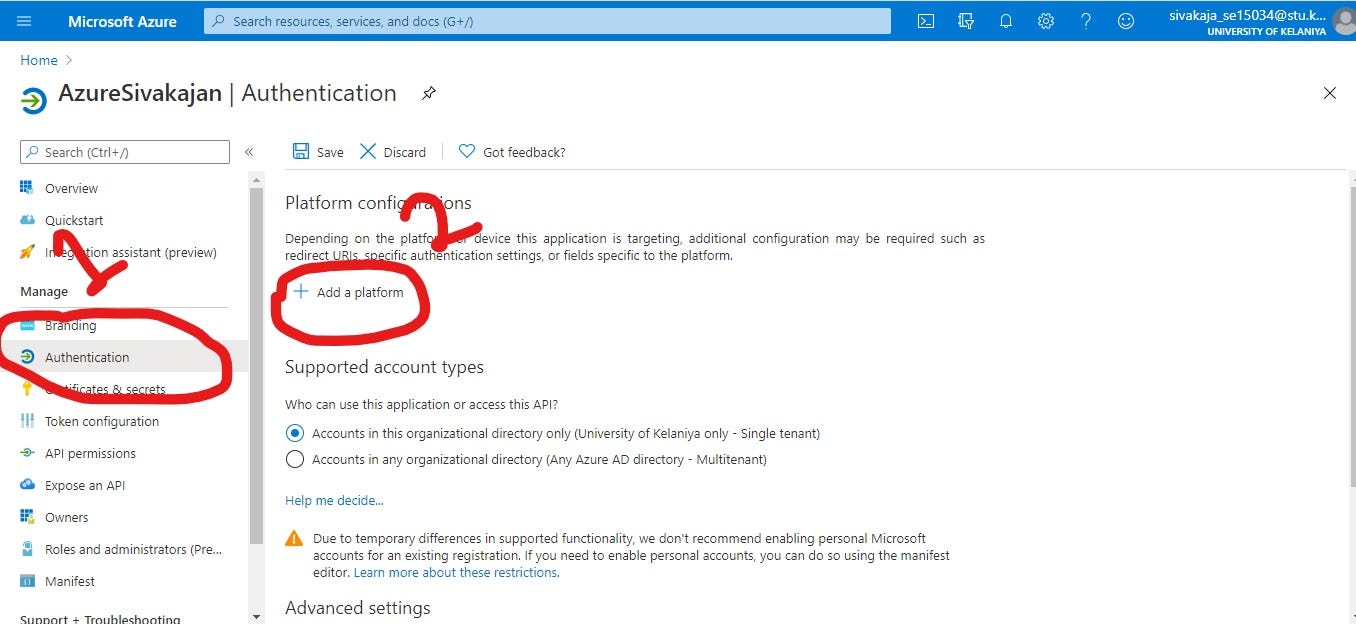Image resolution: width=1356 pixels, height=624 pixels.
Task: Click the Roles and administrators icon
Action: click(x=27, y=549)
